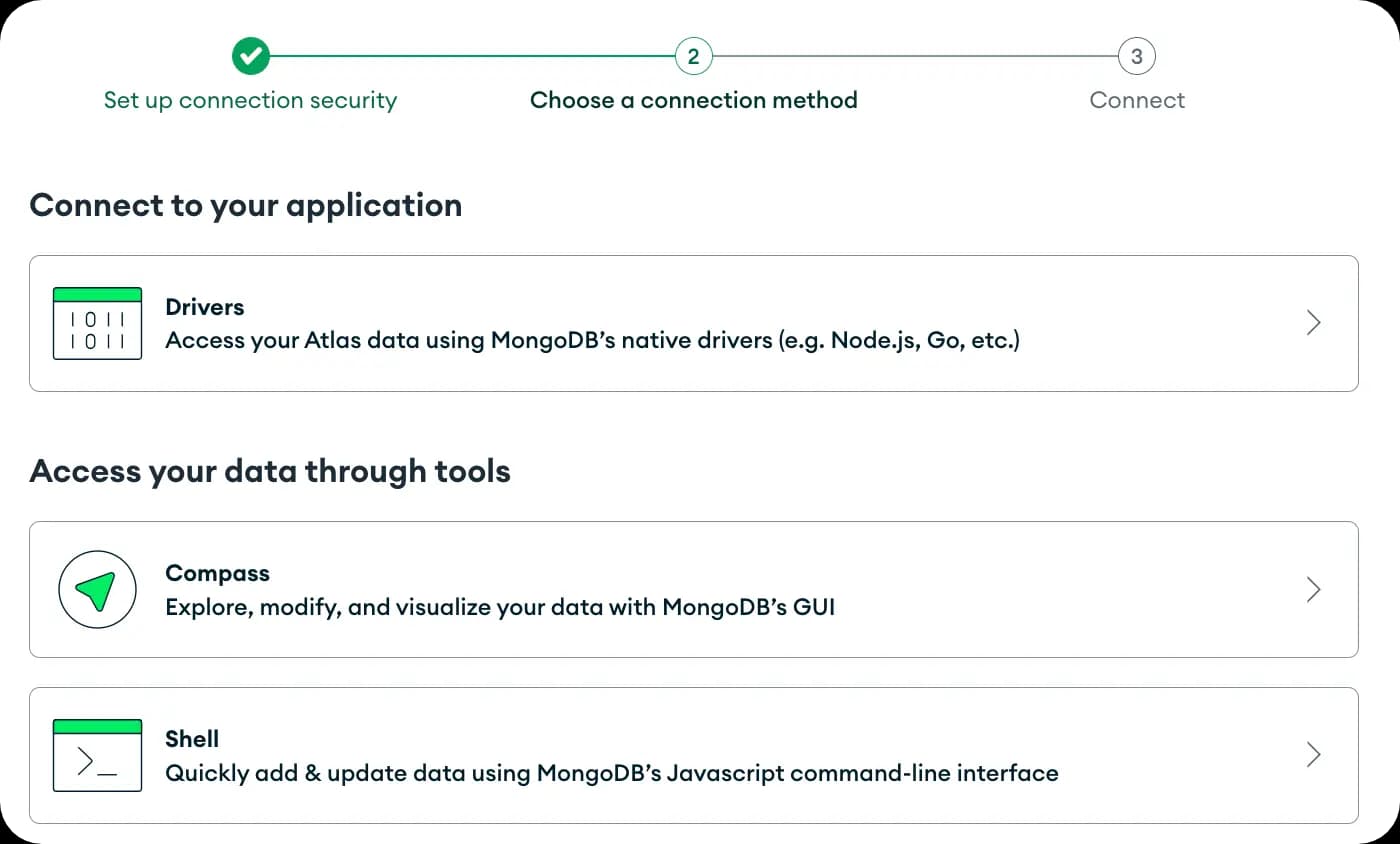Image resolution: width=1400 pixels, height=844 pixels.
Task: Click the Connect to your application heading
Action: click(246, 205)
